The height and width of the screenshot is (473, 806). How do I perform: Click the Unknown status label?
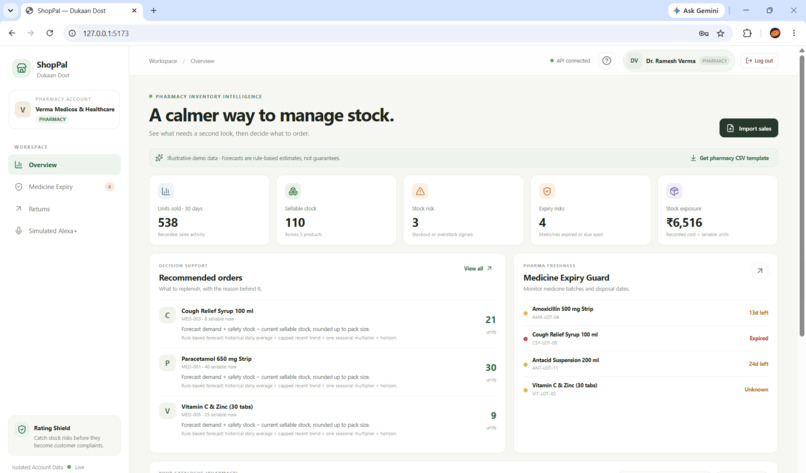[756, 389]
